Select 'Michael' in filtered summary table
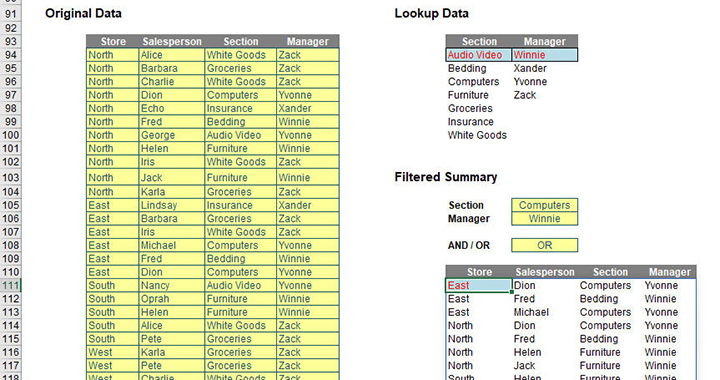The width and height of the screenshot is (720, 380). [531, 312]
